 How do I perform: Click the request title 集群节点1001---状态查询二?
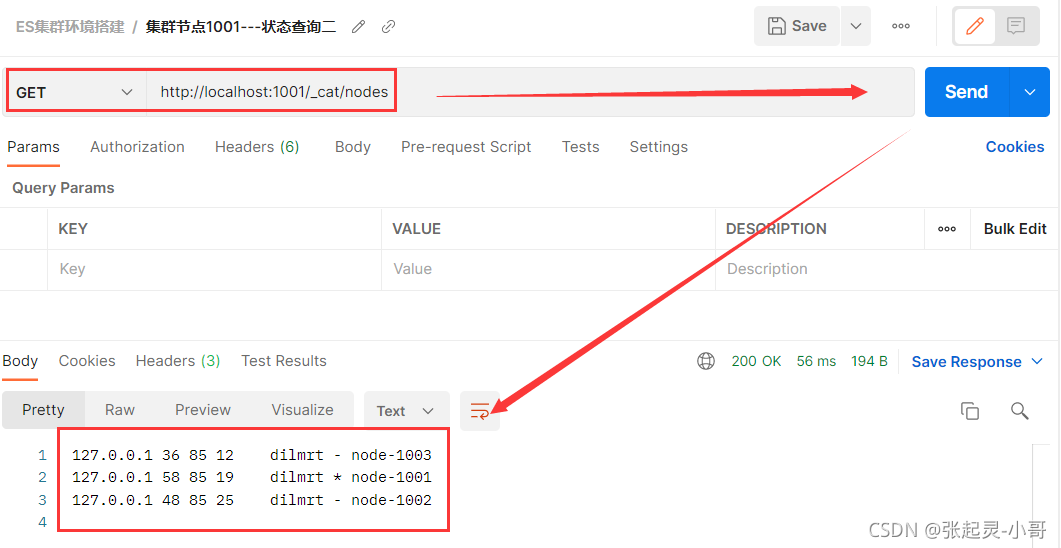pyautogui.click(x=241, y=26)
